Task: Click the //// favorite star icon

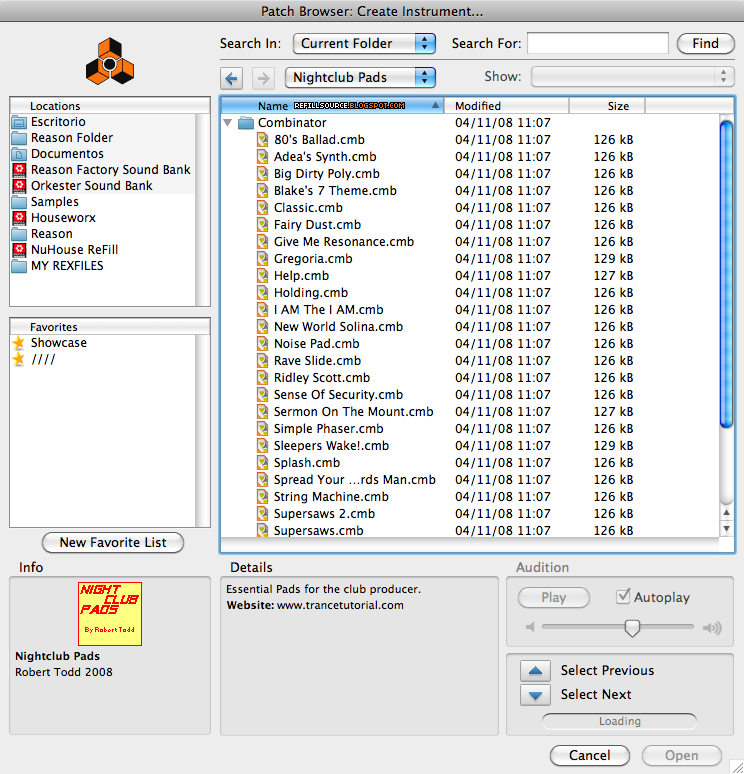Action: coord(19,359)
